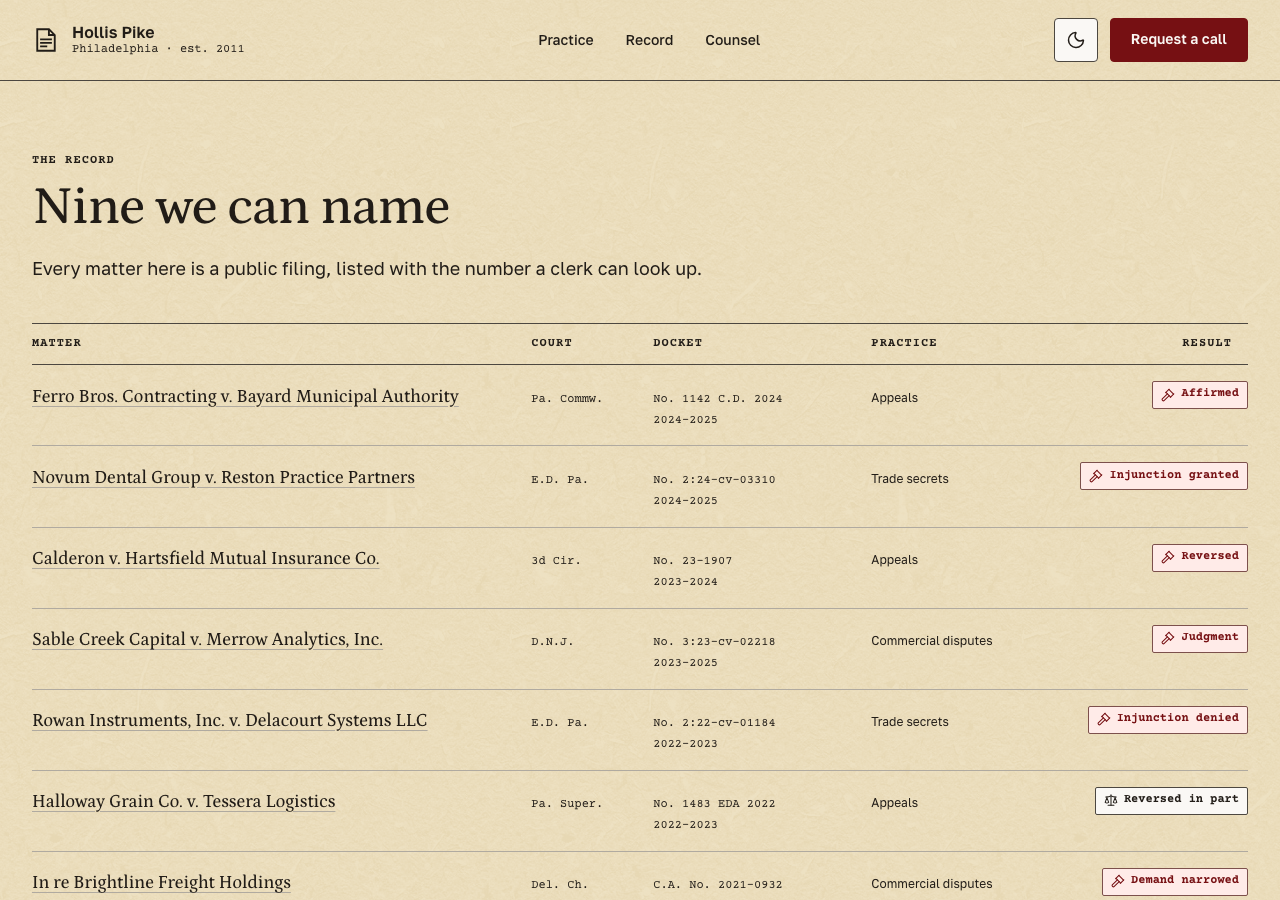
Task: Click the gavel icon in Injunction denied badge
Action: click(x=1104, y=720)
